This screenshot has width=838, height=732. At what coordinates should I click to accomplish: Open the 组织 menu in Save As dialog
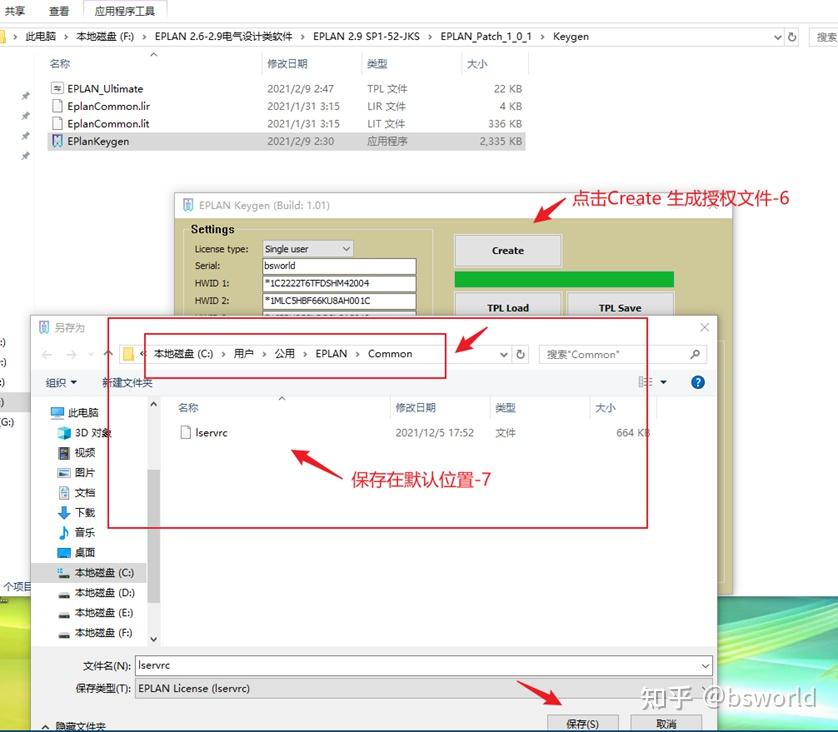61,383
